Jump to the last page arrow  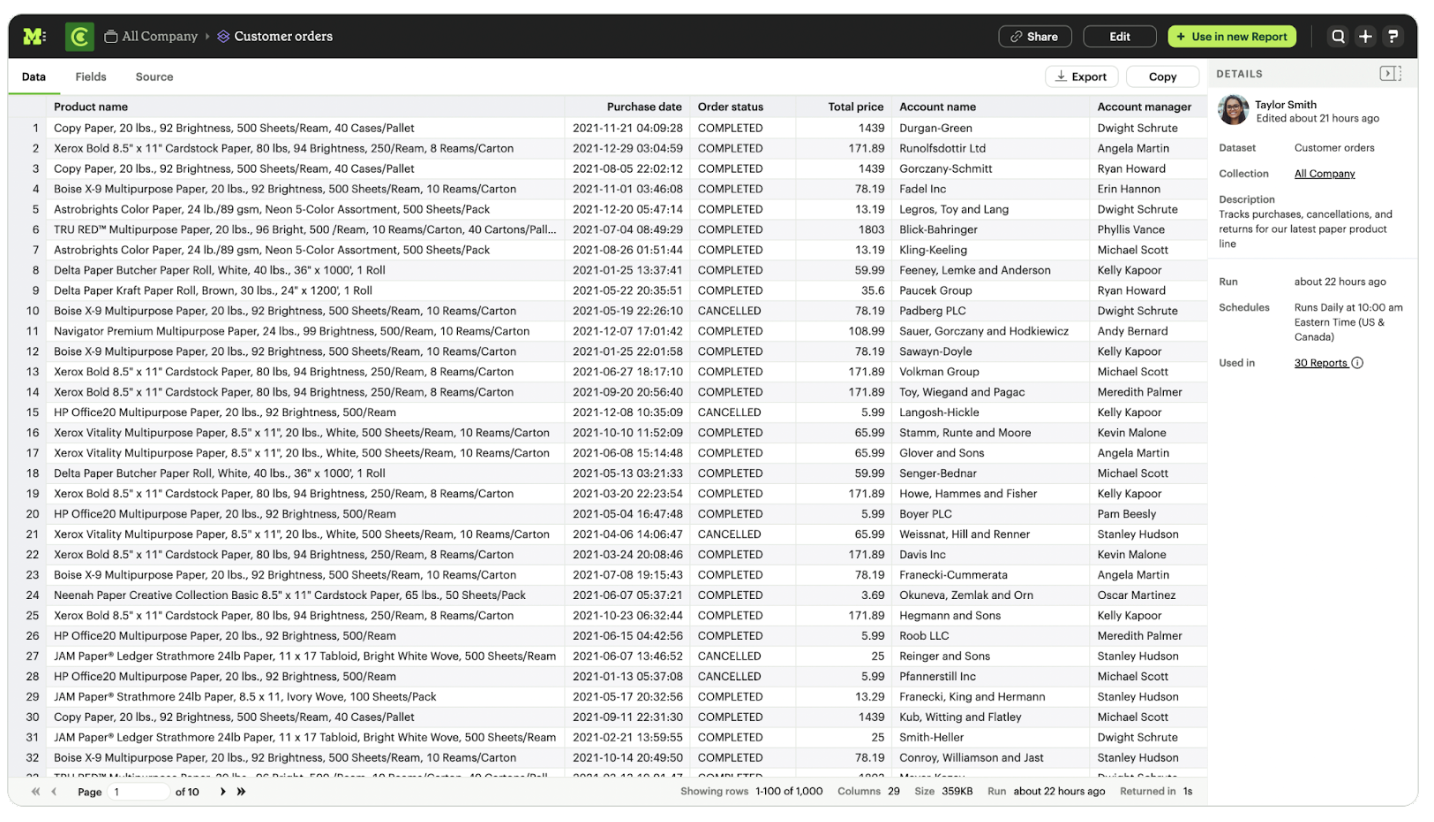tap(241, 792)
